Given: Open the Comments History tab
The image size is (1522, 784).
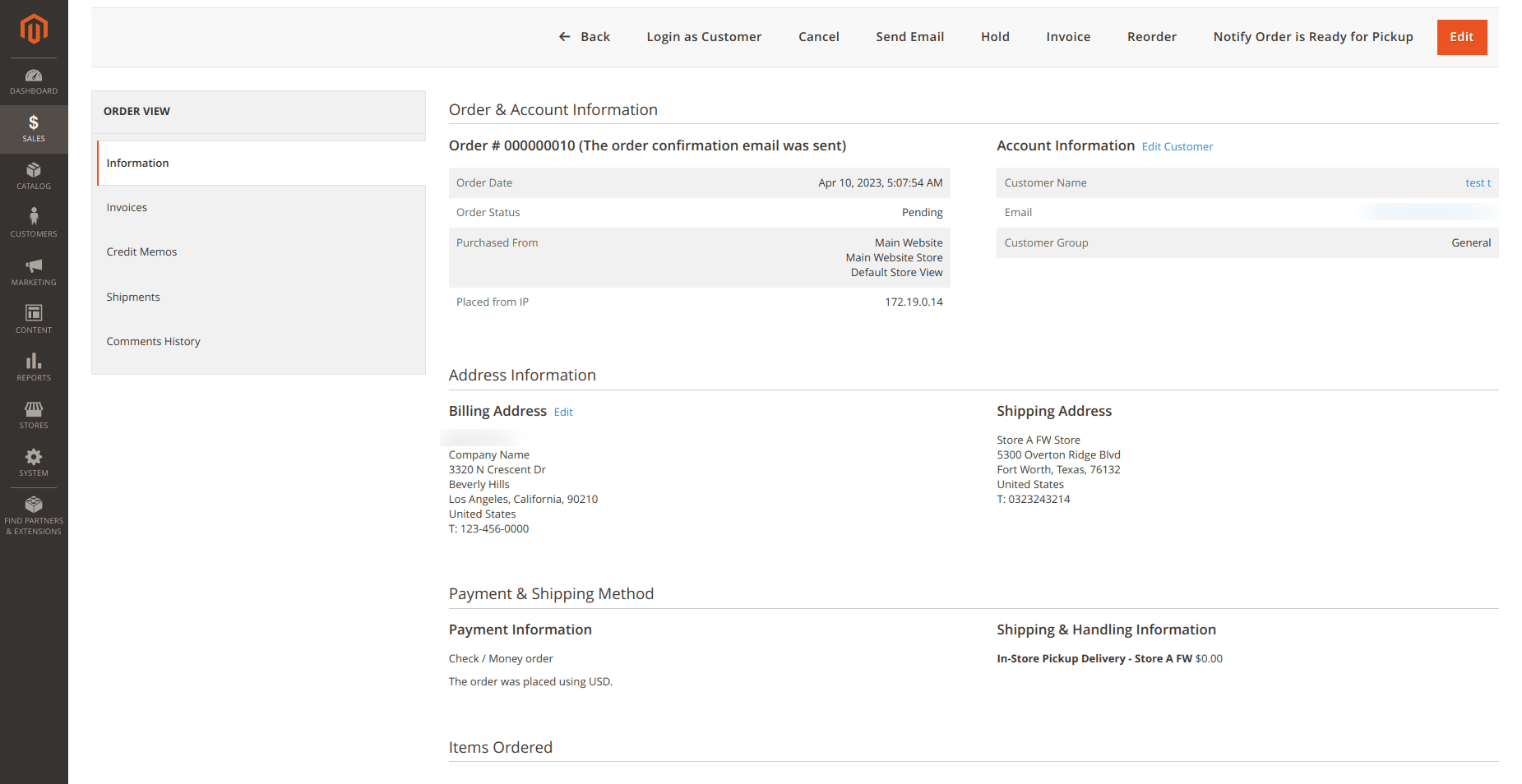Looking at the screenshot, I should (153, 342).
